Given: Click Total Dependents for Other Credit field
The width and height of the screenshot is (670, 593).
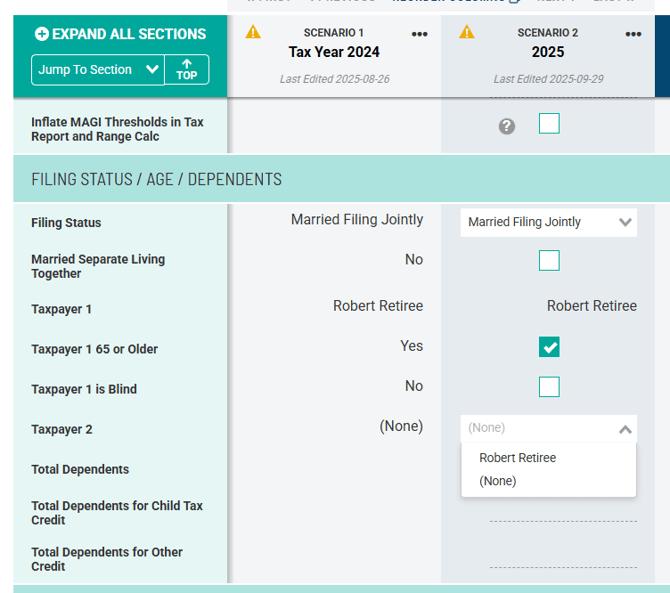Looking at the screenshot, I should coord(562,559).
